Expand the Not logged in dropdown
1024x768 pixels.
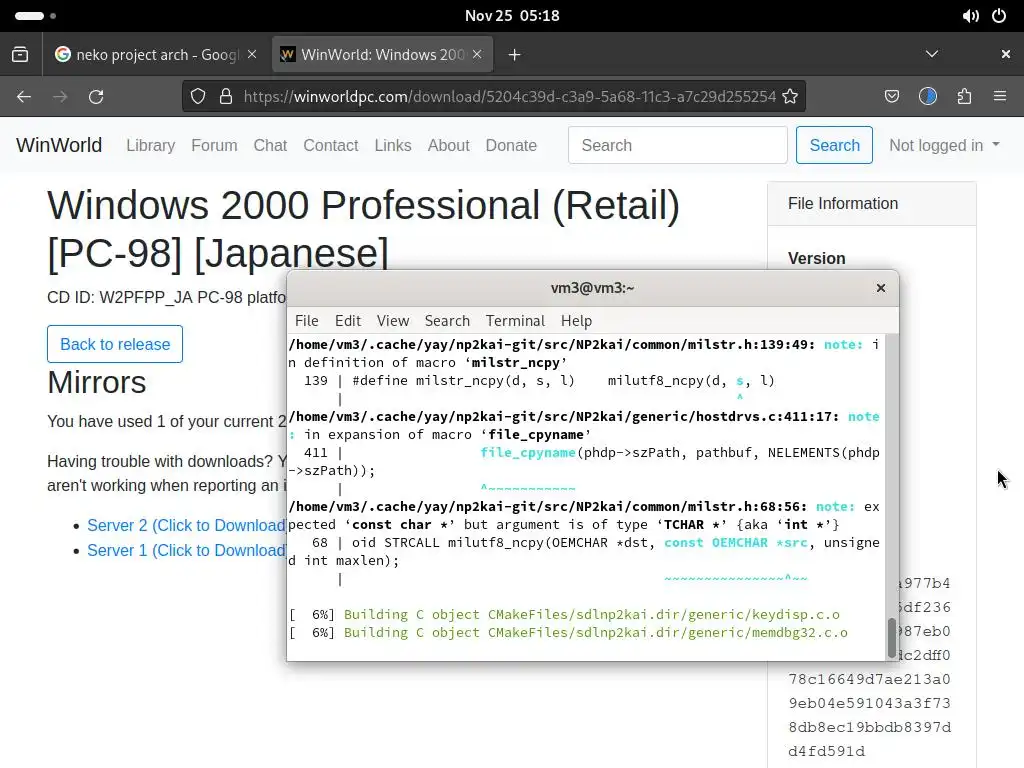(944, 145)
